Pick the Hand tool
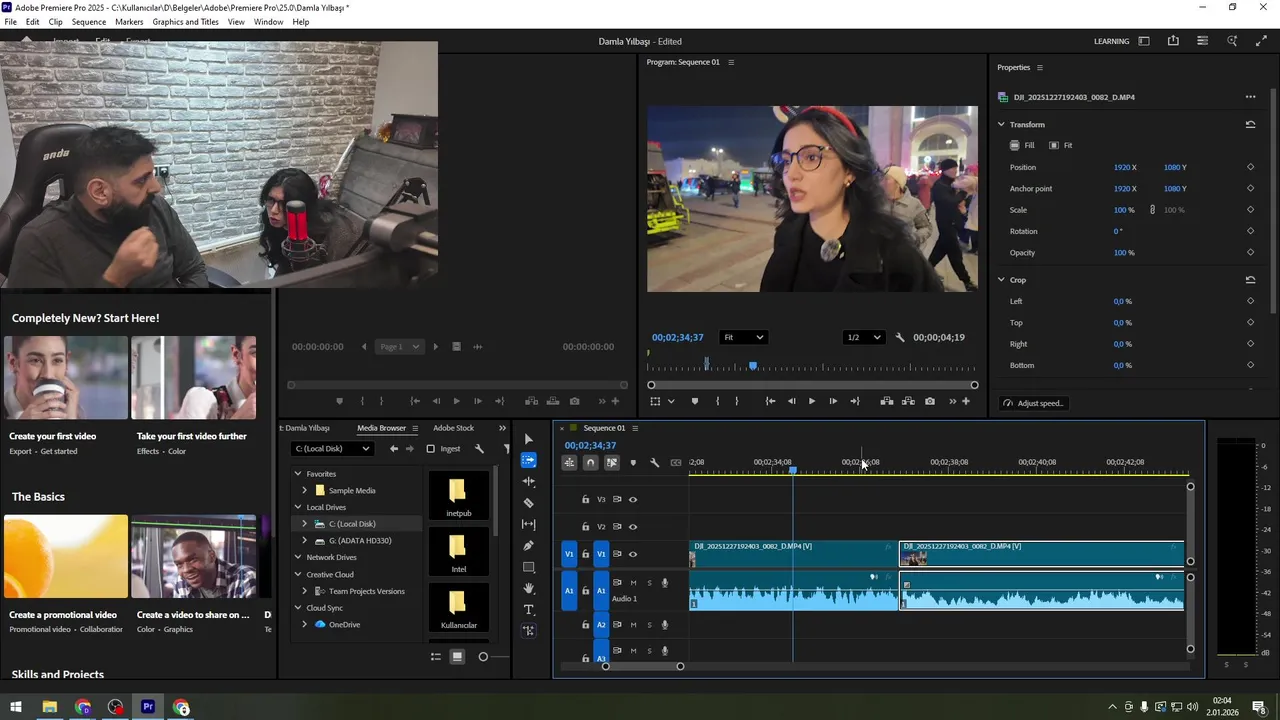Image resolution: width=1280 pixels, height=720 pixels. click(529, 589)
